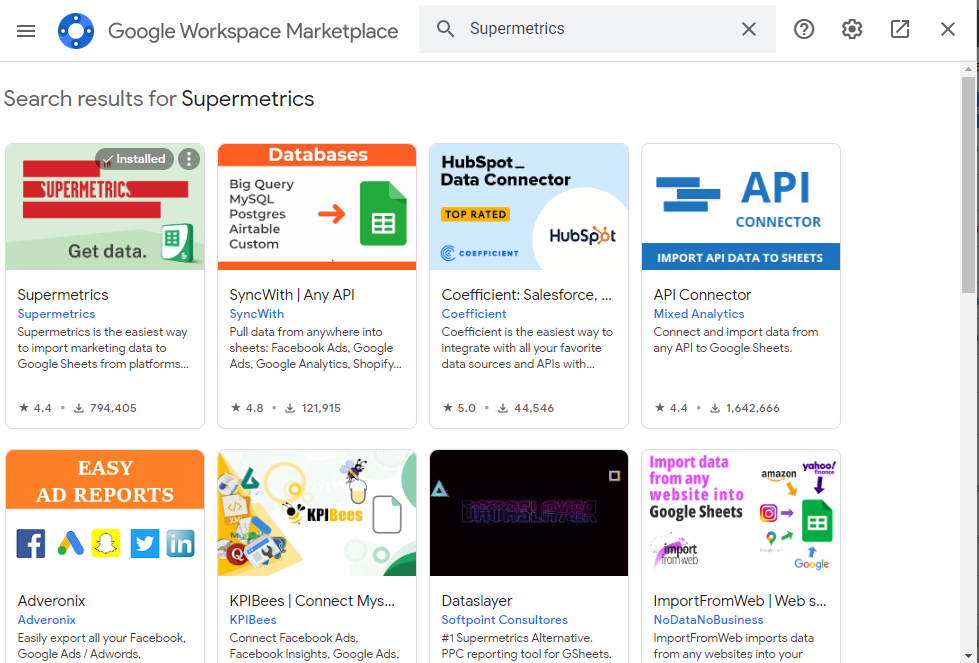Open the hamburger main menu
The image size is (979, 663).
click(26, 30)
